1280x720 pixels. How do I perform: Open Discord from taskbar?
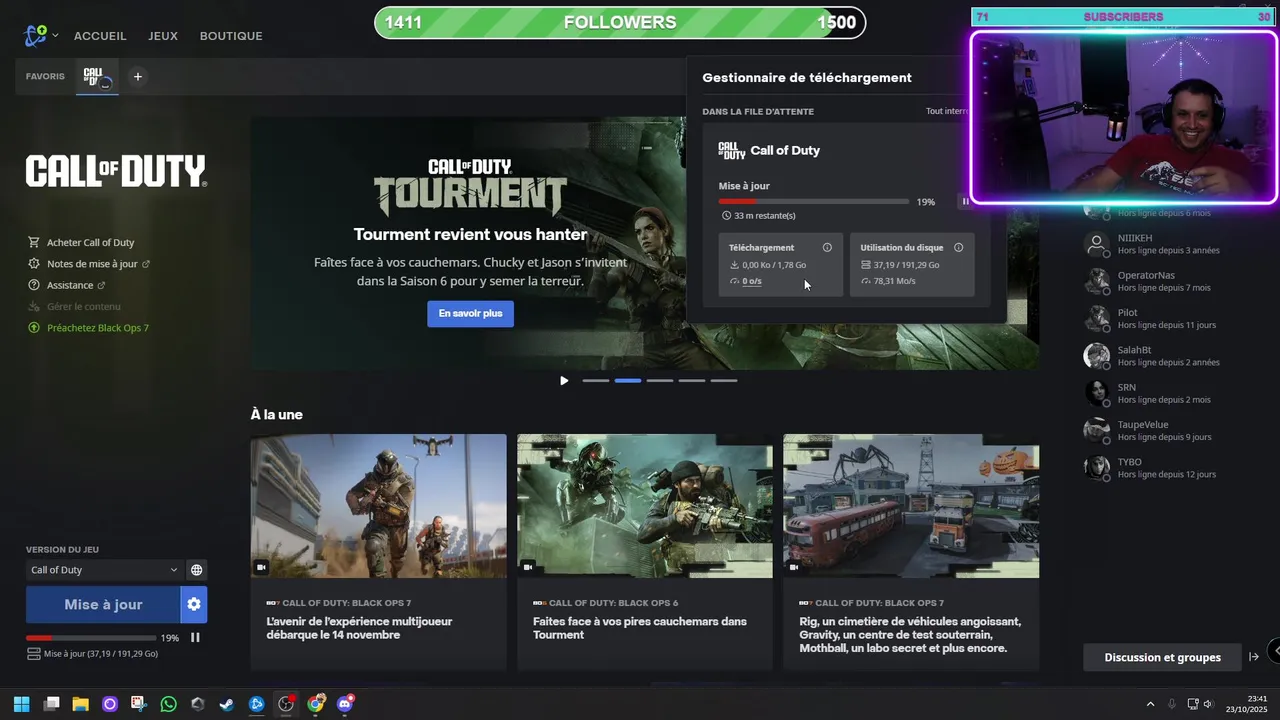tap(345, 704)
